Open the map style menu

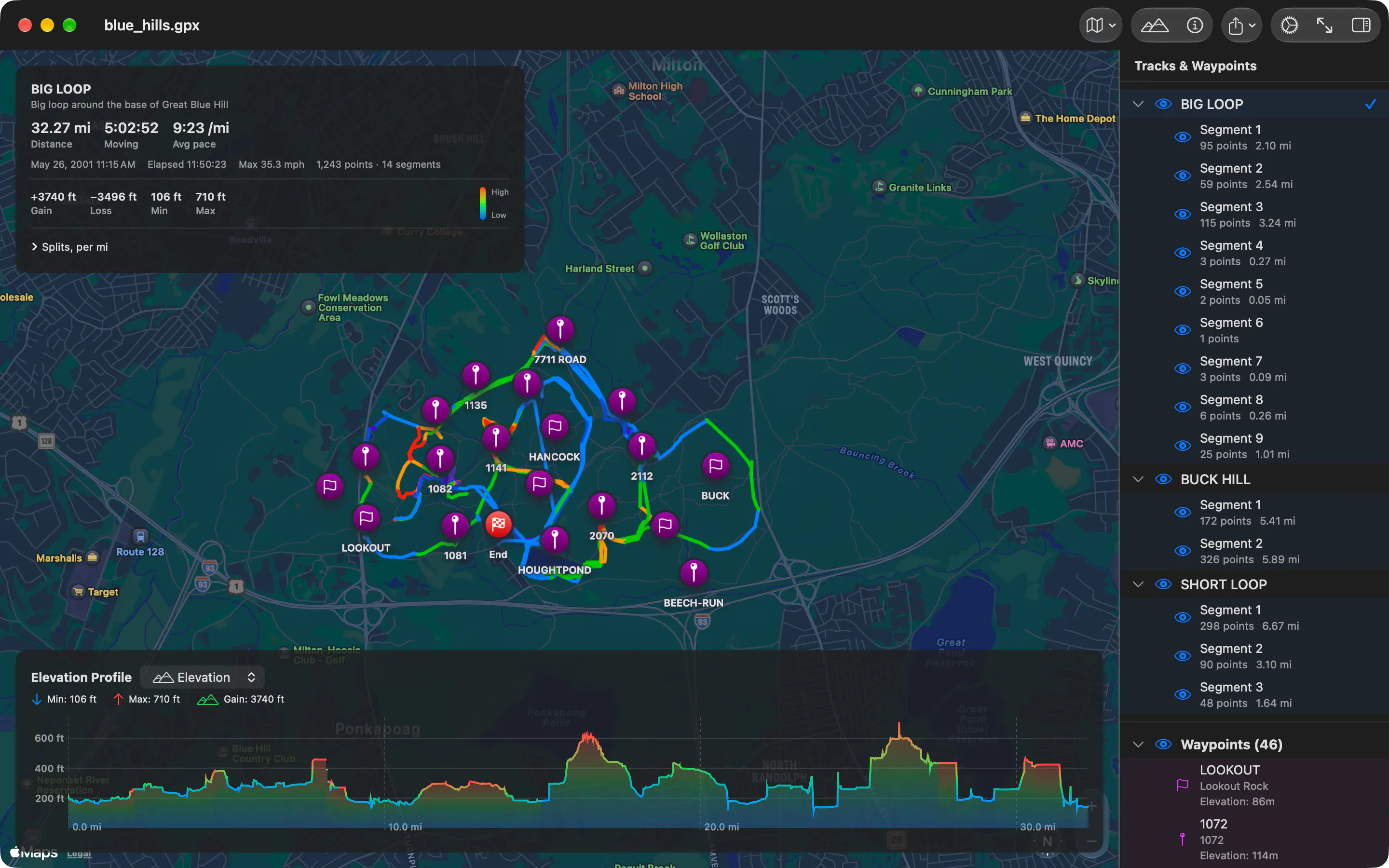1100,25
